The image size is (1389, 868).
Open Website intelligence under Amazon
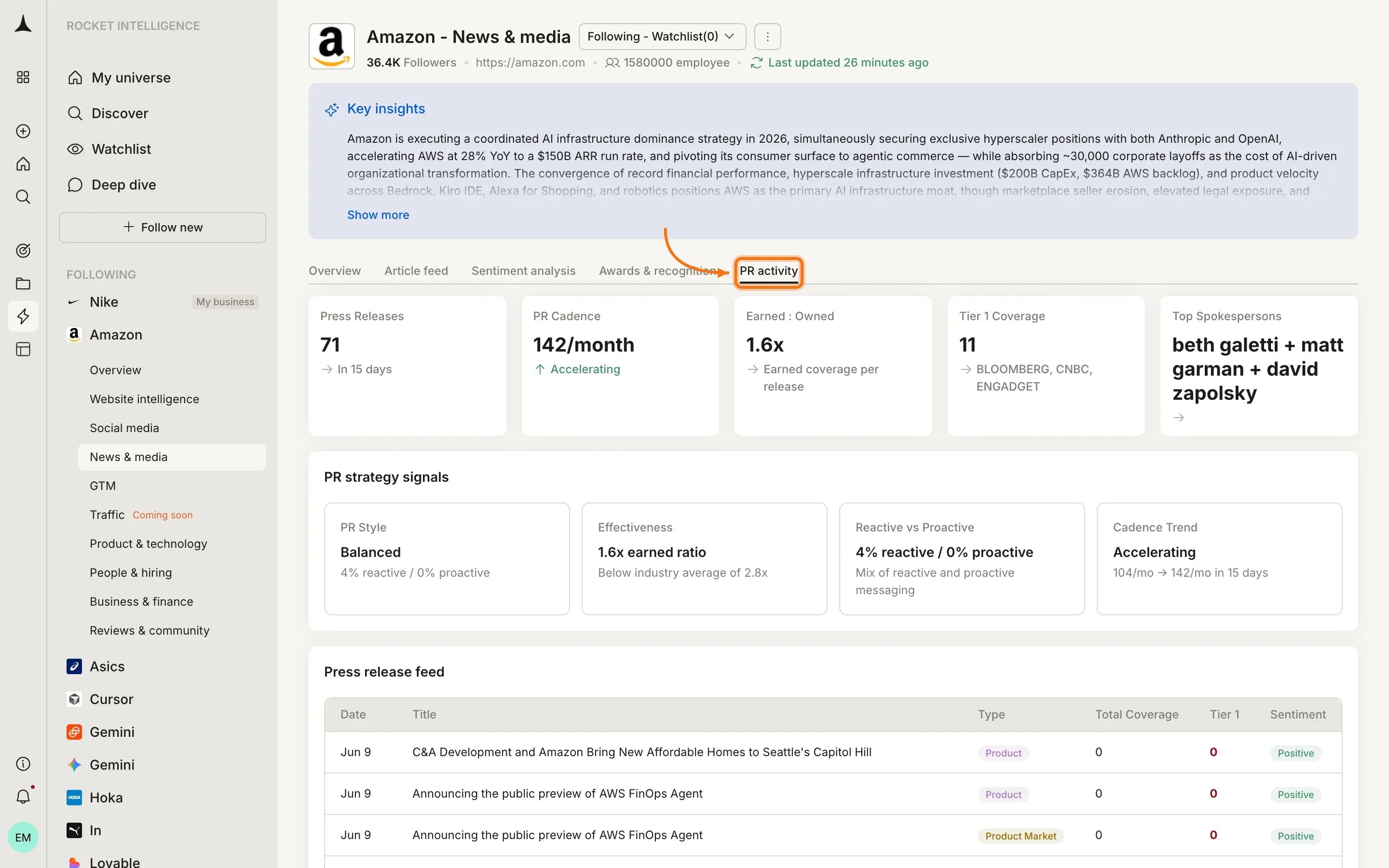click(x=144, y=399)
